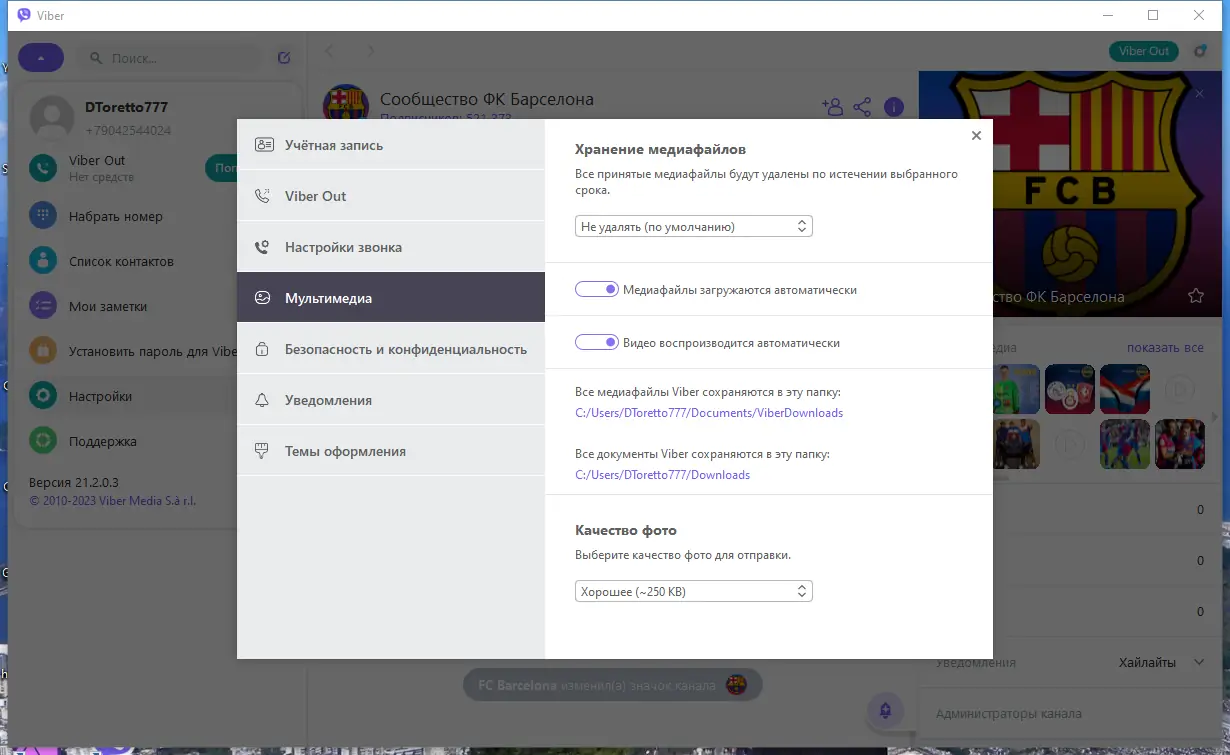This screenshot has width=1230, height=755.
Task: Click the Поиск search field in Viber
Action: coord(170,58)
